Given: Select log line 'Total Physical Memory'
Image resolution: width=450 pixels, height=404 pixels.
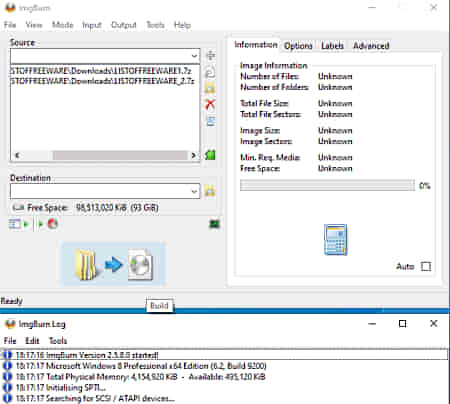Looking at the screenshot, I should pyautogui.click(x=225, y=377).
